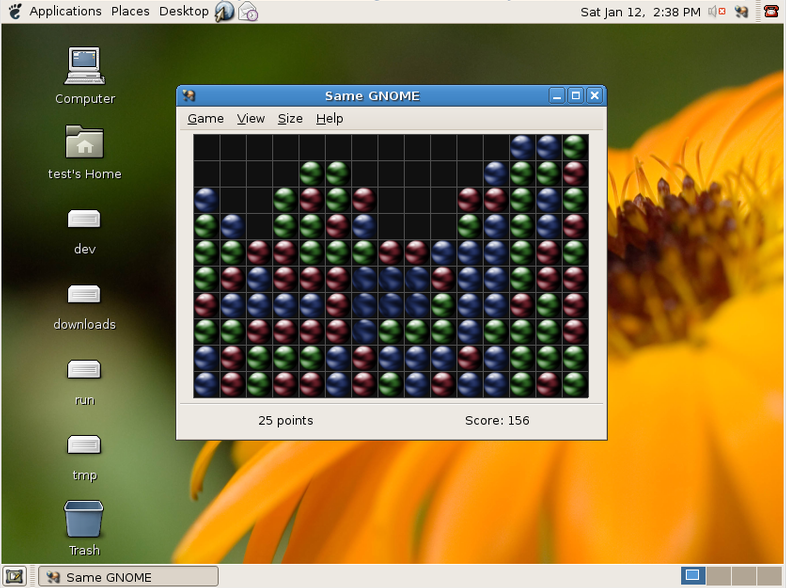Click the red telephone icon in panel
Image resolution: width=786 pixels, height=588 pixels.
[771, 11]
